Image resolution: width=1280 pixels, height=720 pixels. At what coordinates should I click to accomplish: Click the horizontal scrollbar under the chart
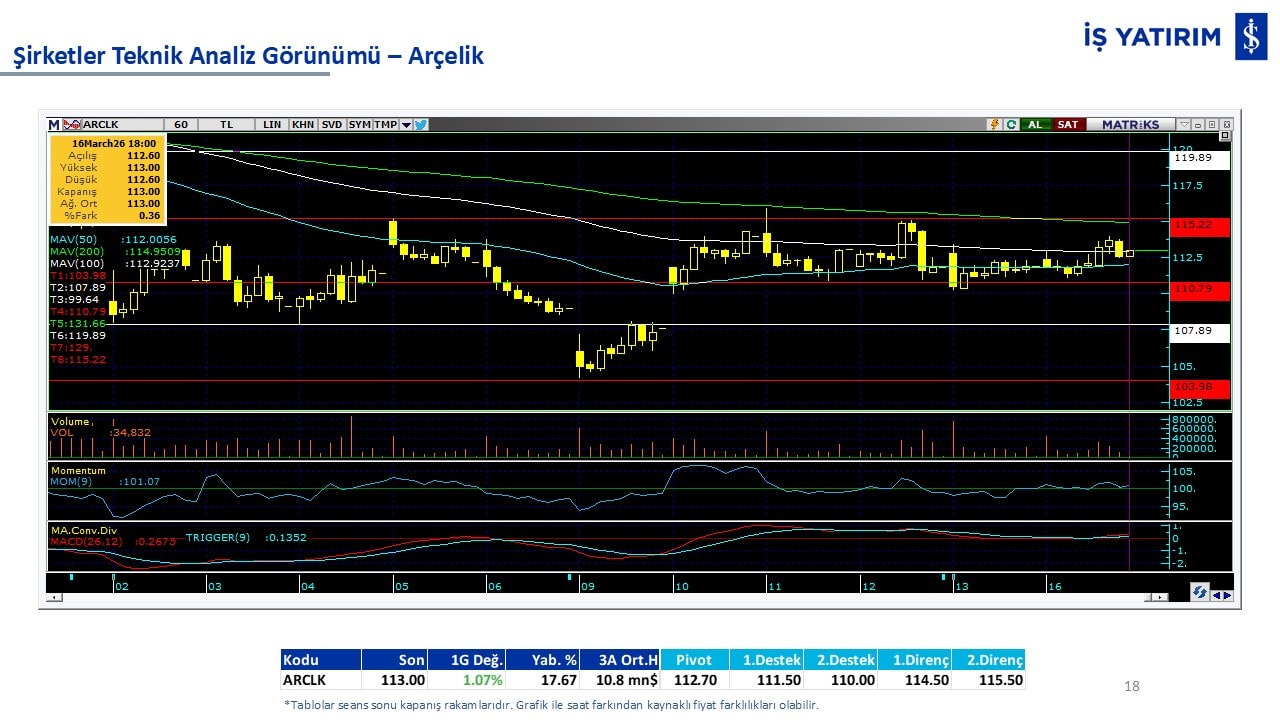click(600, 597)
